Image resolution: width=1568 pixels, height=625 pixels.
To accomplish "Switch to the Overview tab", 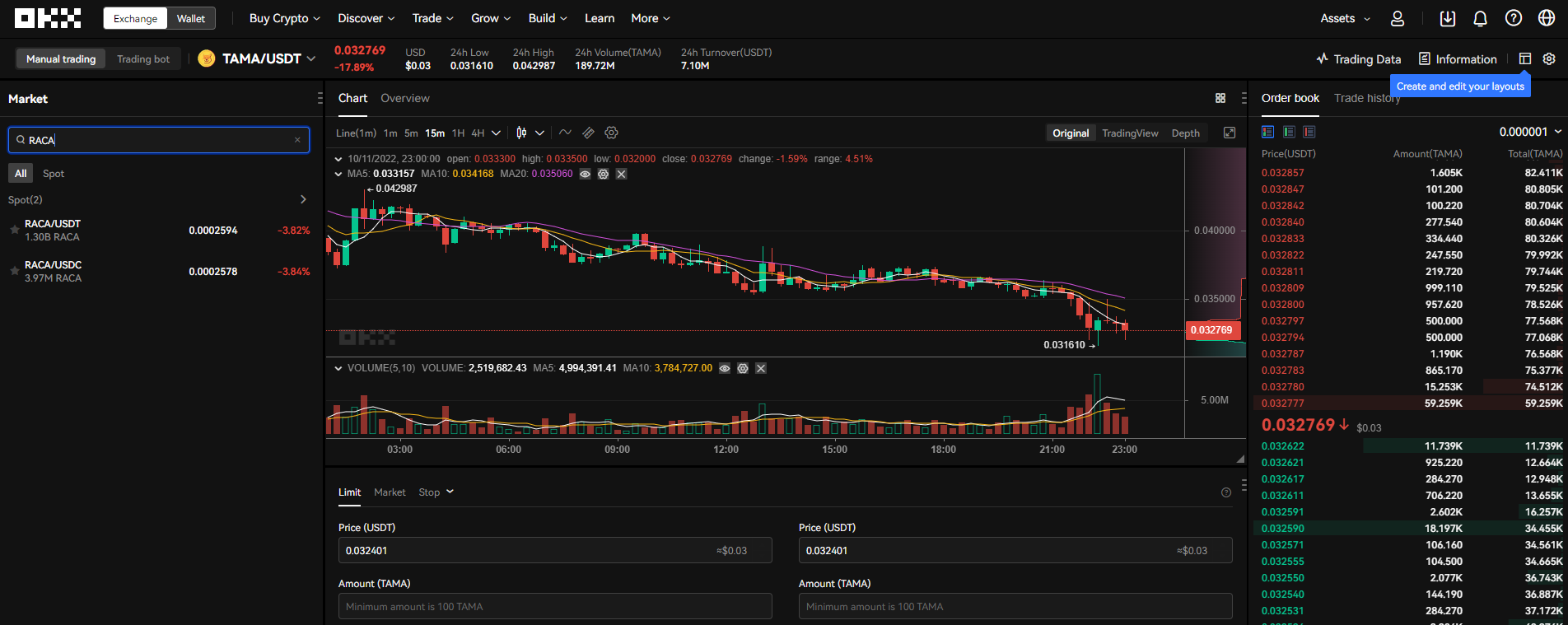I will point(405,98).
